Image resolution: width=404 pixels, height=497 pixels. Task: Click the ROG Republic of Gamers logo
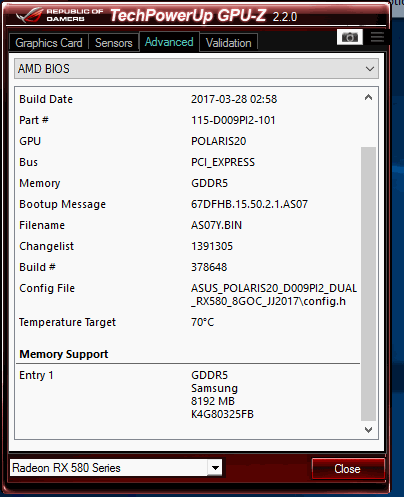click(61, 15)
